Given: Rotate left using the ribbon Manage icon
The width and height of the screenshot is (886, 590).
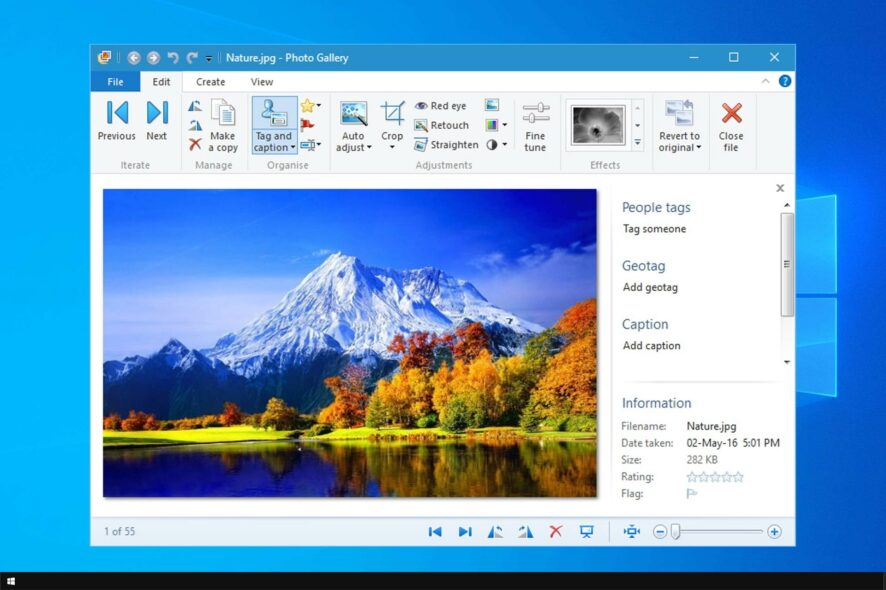Looking at the screenshot, I should click(195, 106).
